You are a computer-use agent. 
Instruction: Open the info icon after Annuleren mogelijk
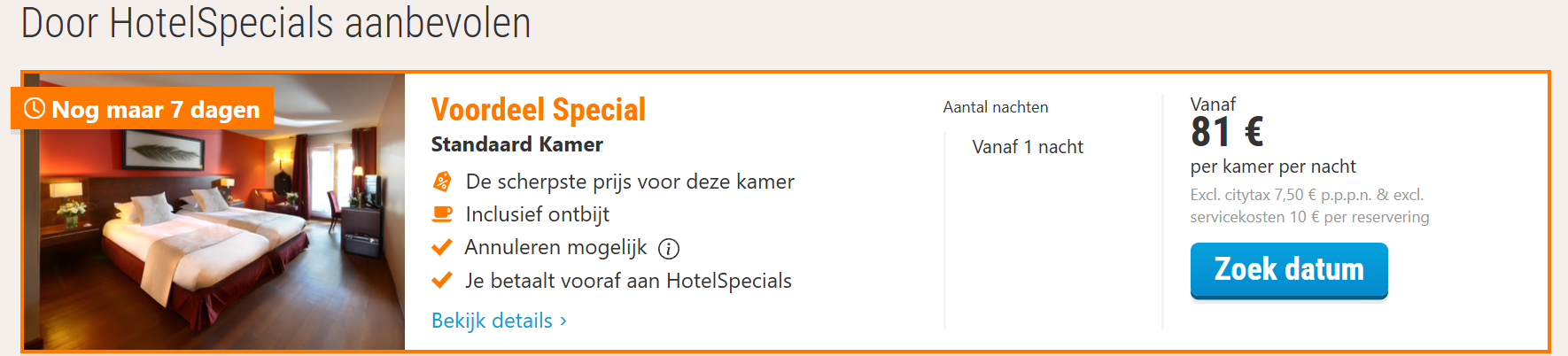[669, 249]
